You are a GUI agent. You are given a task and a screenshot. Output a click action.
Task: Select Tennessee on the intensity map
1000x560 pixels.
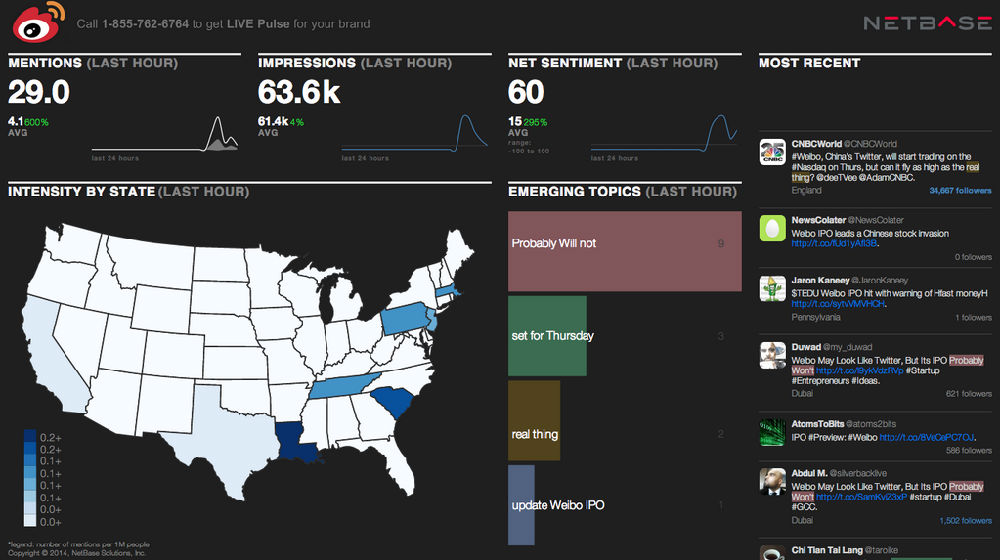click(x=344, y=385)
